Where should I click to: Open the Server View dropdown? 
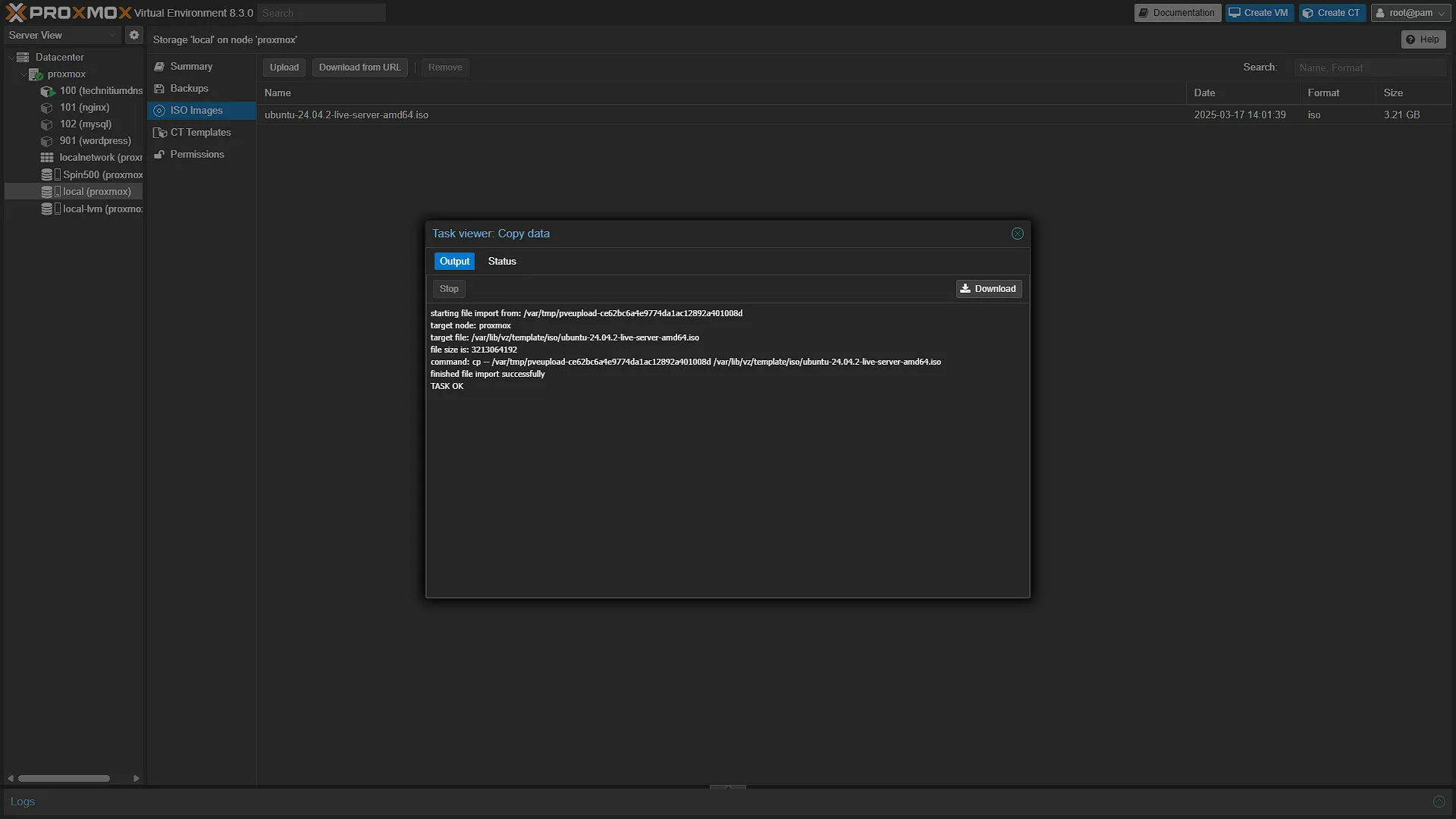(63, 35)
